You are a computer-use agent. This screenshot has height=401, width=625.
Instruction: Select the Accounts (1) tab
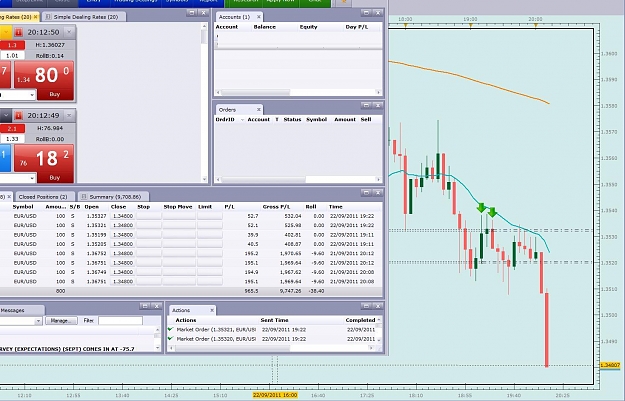pyautogui.click(x=234, y=17)
